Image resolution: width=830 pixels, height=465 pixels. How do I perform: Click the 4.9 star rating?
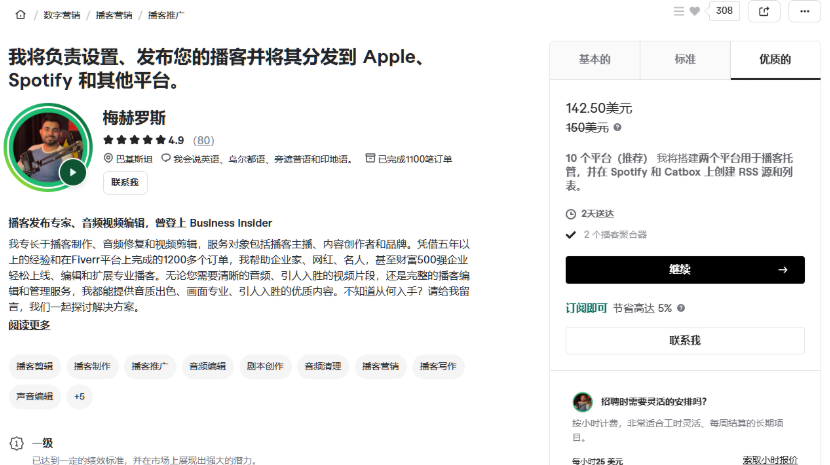point(176,140)
